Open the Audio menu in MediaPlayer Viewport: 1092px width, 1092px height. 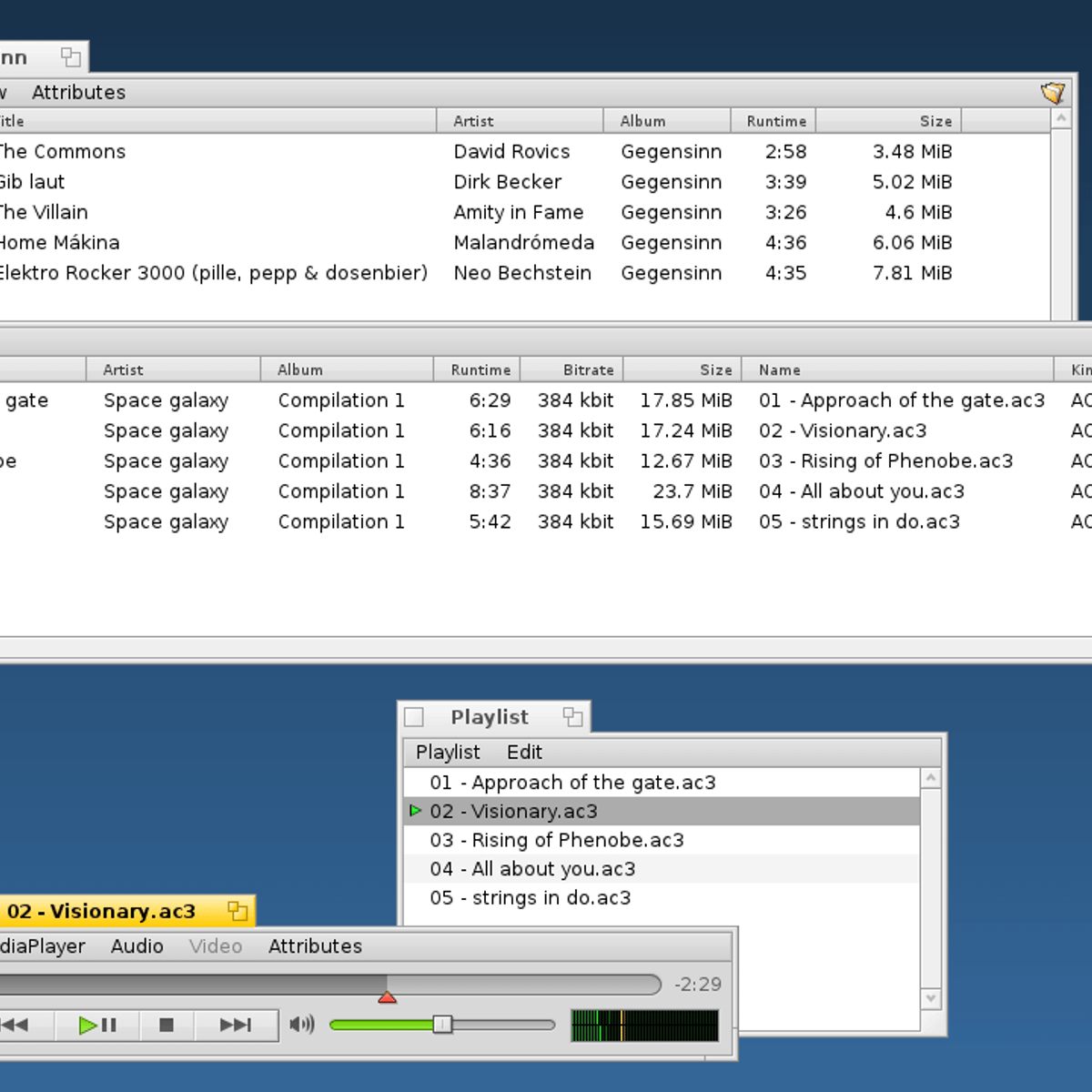(x=136, y=946)
